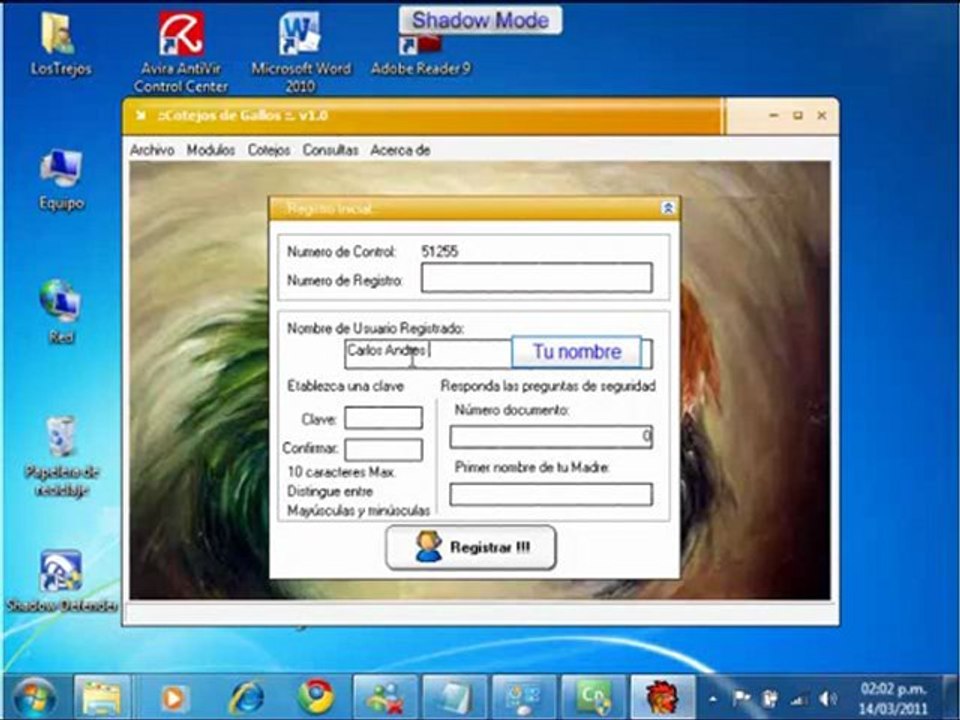
Task: Launch Shadow Defender desktop shortcut
Action: 61,582
